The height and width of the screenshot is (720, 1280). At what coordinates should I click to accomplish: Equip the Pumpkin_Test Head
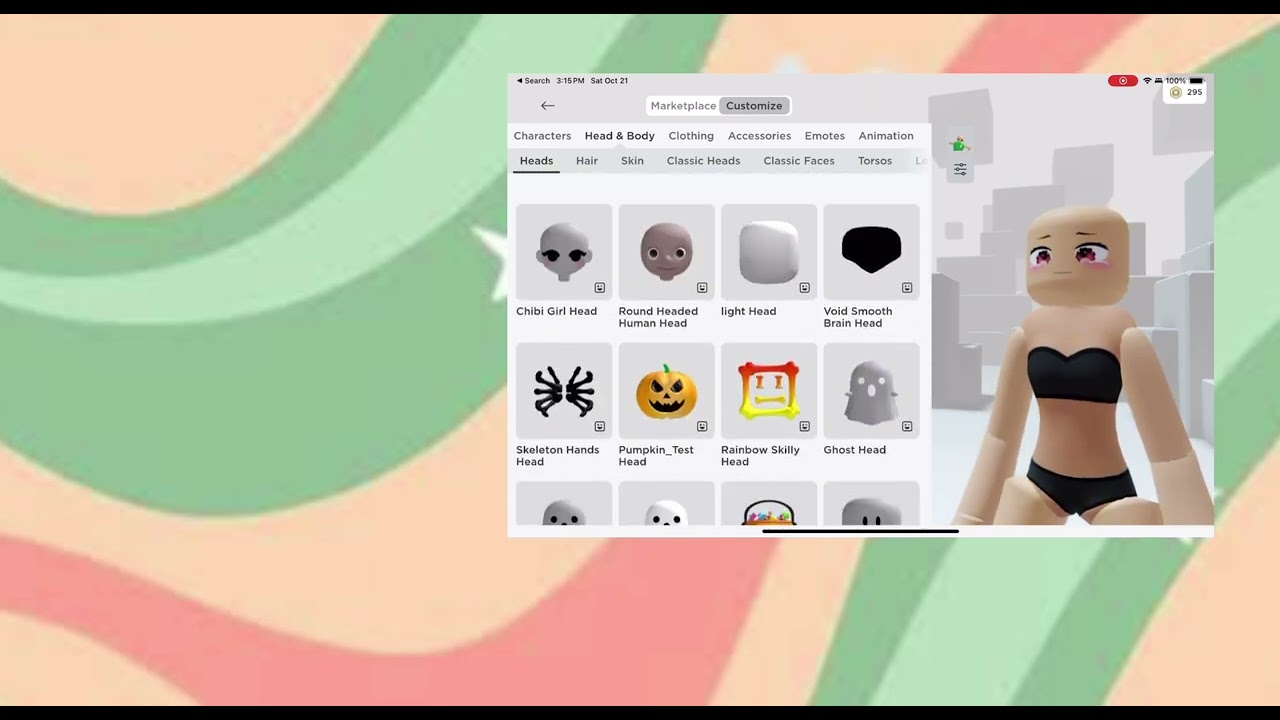point(666,390)
